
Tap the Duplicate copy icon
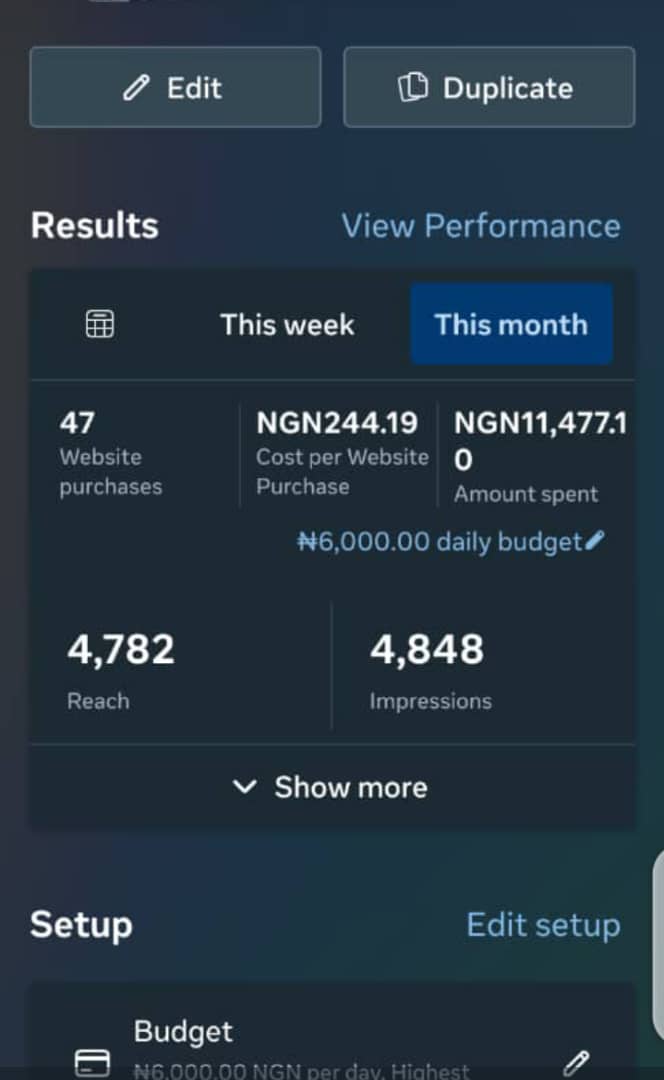[x=413, y=87]
